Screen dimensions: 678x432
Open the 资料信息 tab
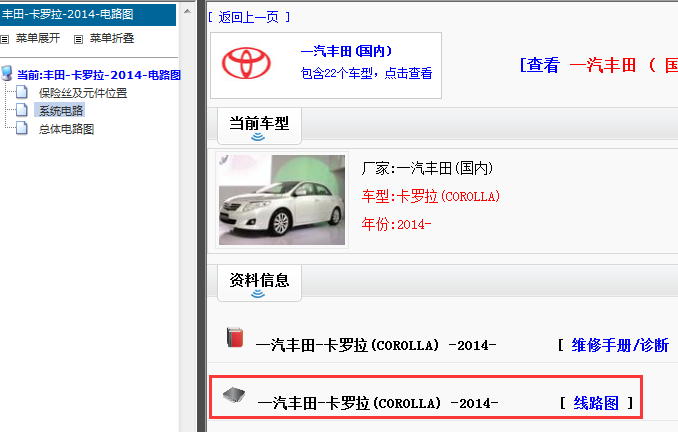[259, 283]
